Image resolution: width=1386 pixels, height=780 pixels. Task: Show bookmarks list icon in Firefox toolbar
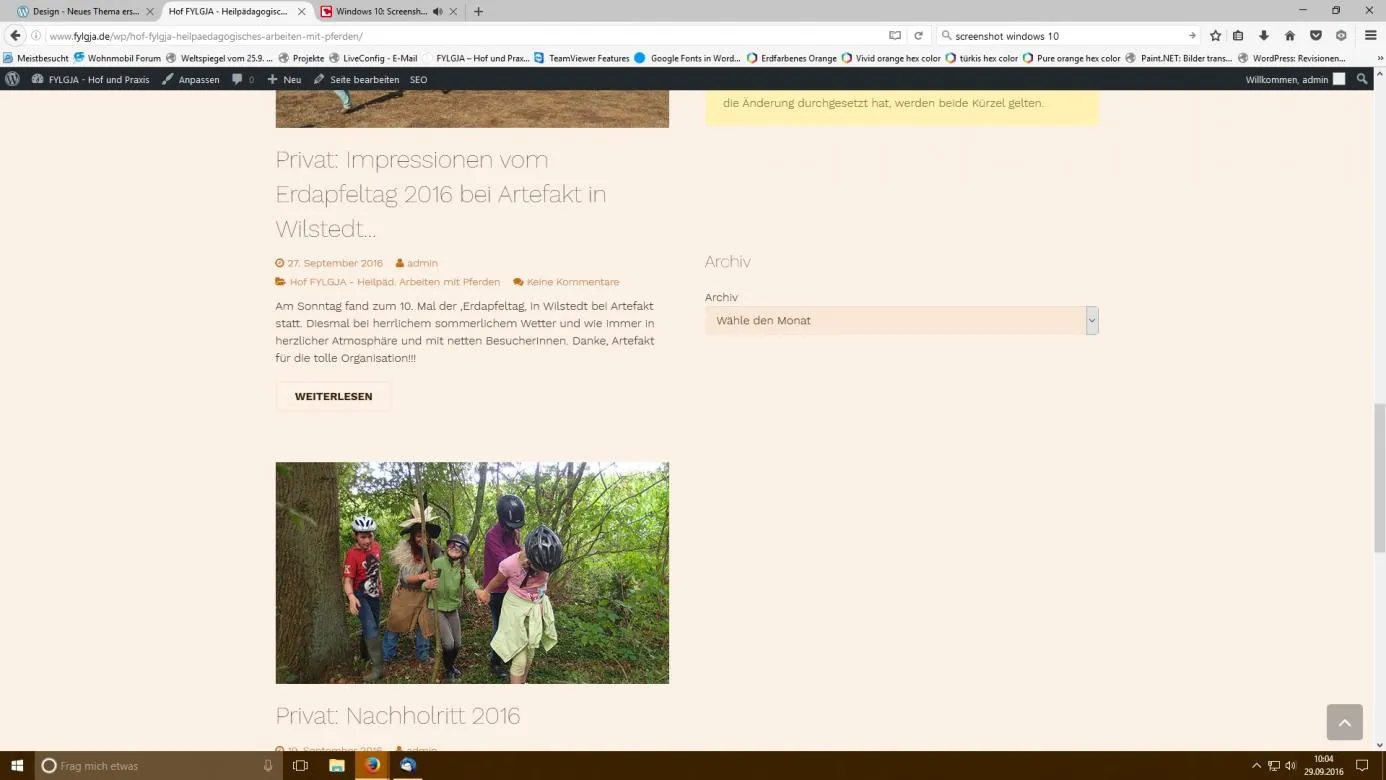[x=1238, y=36]
